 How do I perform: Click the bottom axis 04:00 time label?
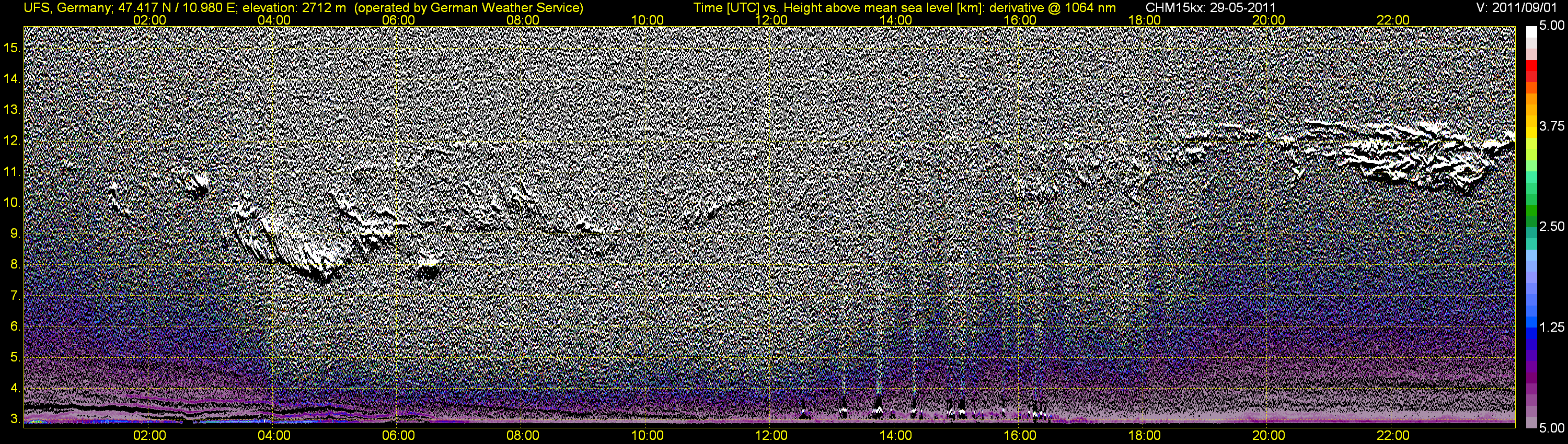[274, 436]
